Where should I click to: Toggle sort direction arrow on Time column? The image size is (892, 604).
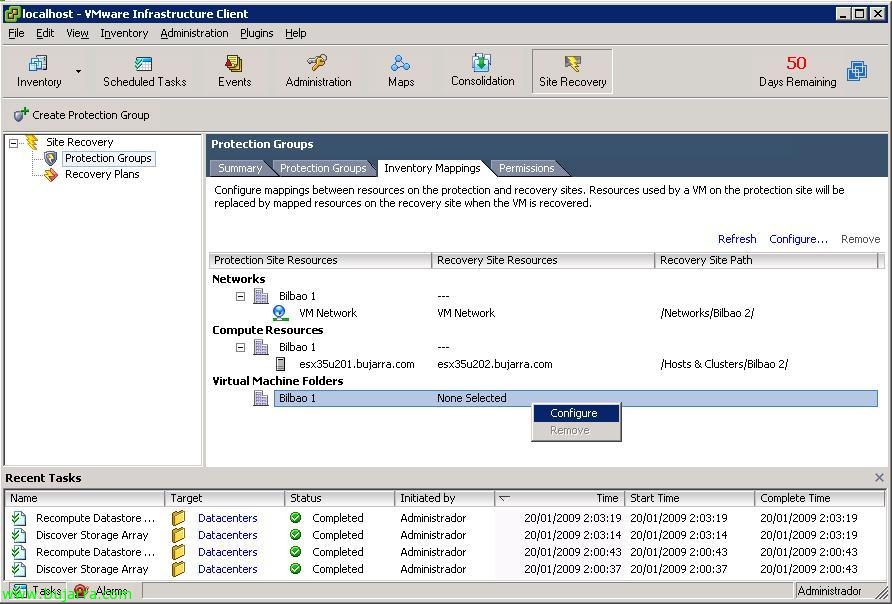[x=505, y=498]
